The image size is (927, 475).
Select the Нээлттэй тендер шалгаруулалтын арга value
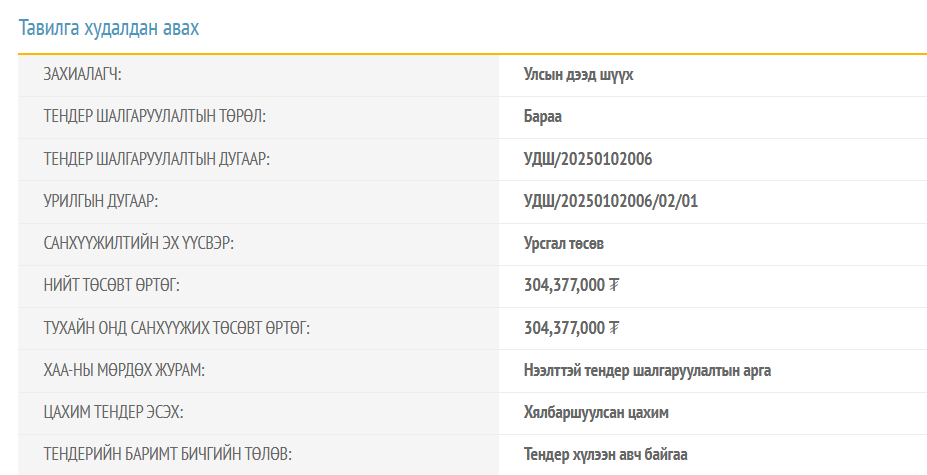pos(647,371)
